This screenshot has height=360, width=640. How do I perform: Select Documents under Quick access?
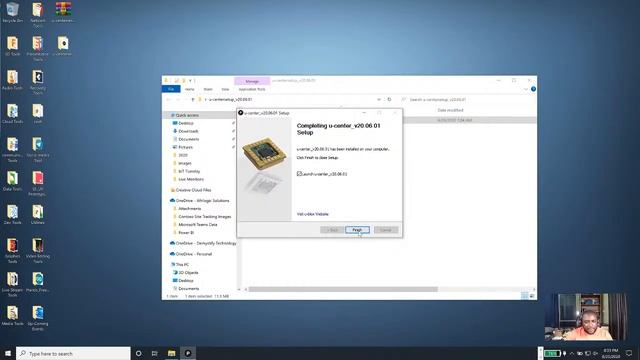(x=188, y=139)
